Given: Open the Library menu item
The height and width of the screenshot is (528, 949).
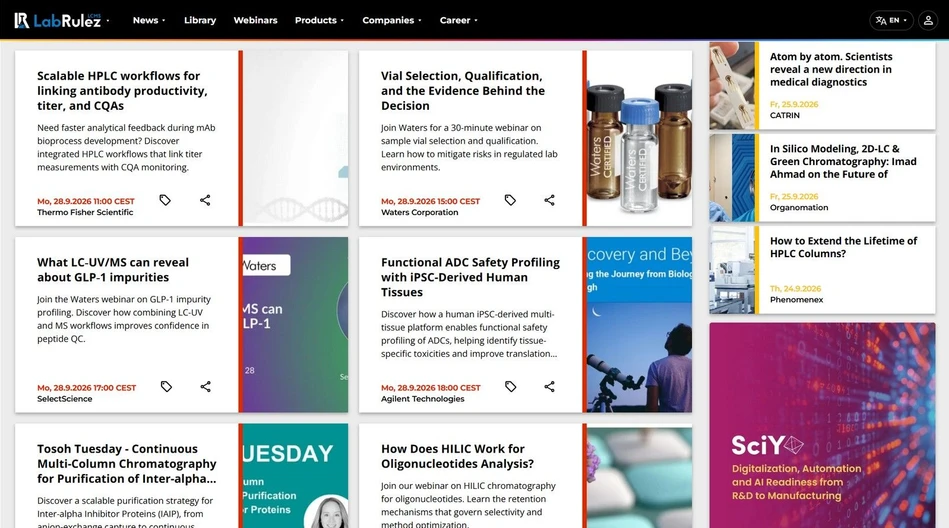Looking at the screenshot, I should pos(200,20).
